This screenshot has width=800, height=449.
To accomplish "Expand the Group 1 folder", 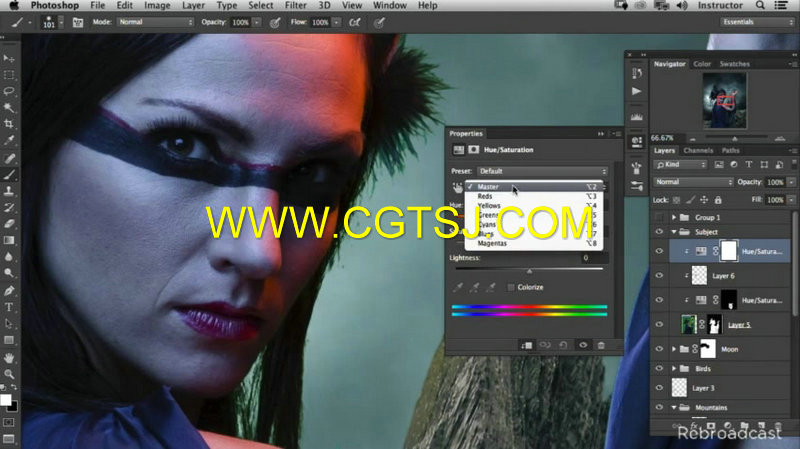I will [x=674, y=217].
